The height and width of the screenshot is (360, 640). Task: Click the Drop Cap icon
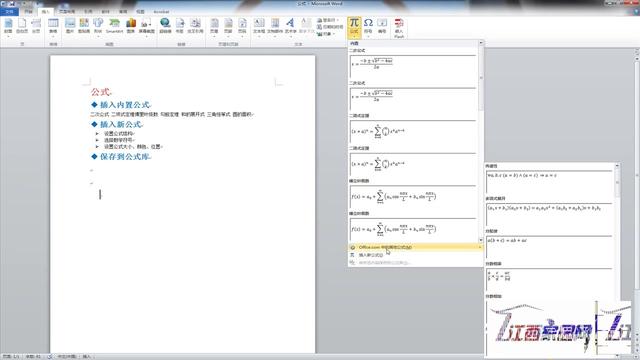[x=306, y=27]
